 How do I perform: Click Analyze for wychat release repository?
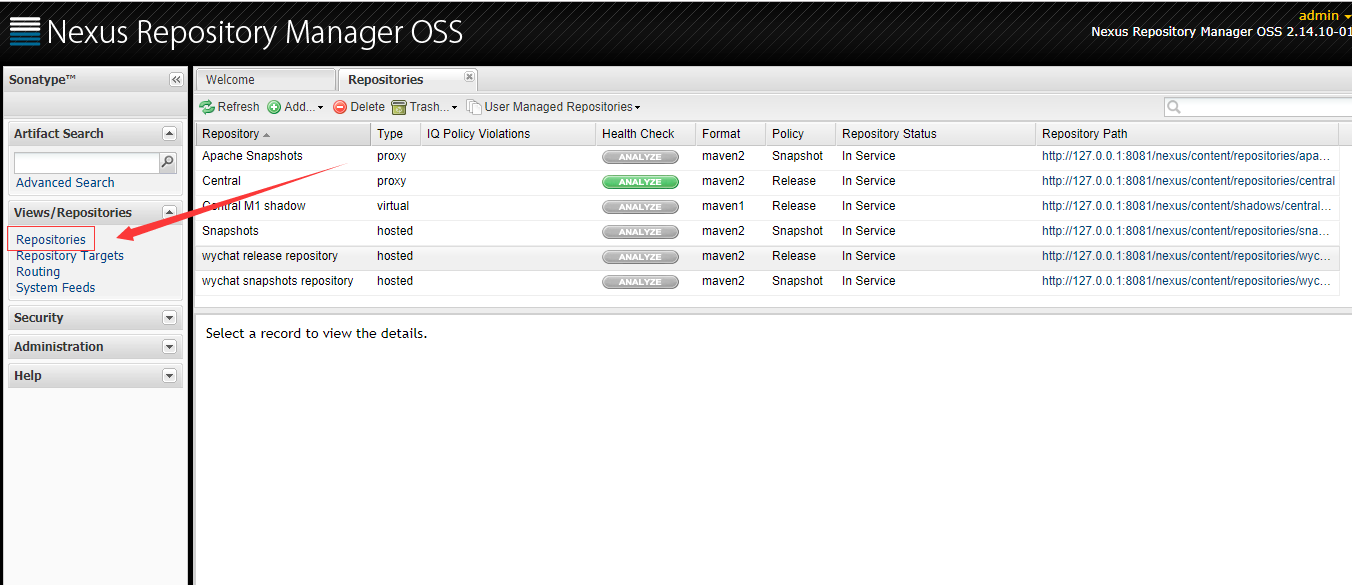tap(640, 257)
